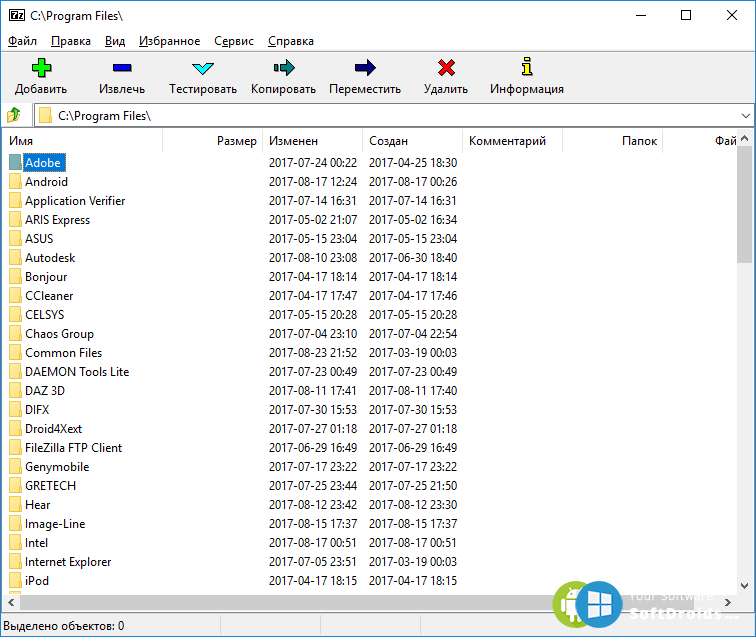Select the DAZ 3D folder name
Viewport: 756px width, 637px height.
(x=45, y=391)
